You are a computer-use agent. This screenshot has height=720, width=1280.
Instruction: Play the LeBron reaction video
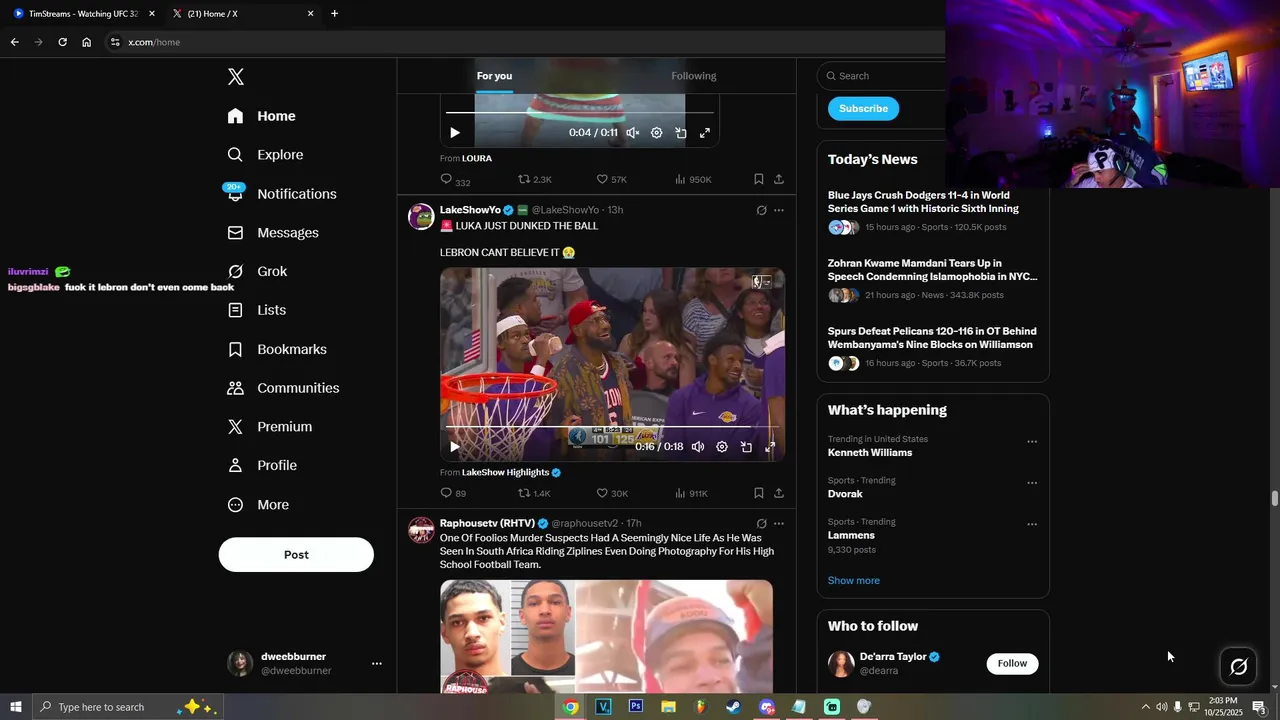pyautogui.click(x=455, y=447)
